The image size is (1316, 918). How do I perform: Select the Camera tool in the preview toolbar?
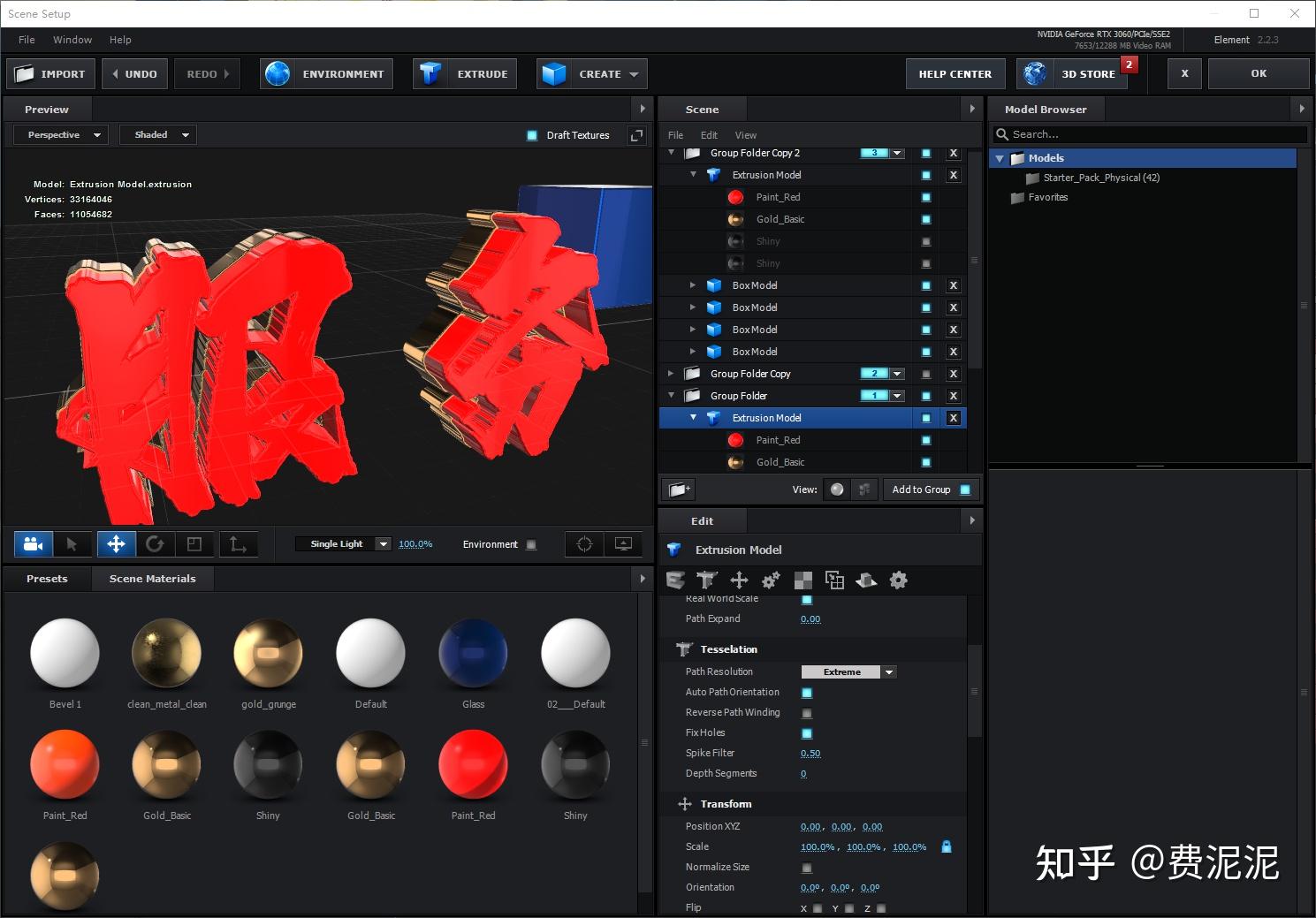pyautogui.click(x=33, y=543)
